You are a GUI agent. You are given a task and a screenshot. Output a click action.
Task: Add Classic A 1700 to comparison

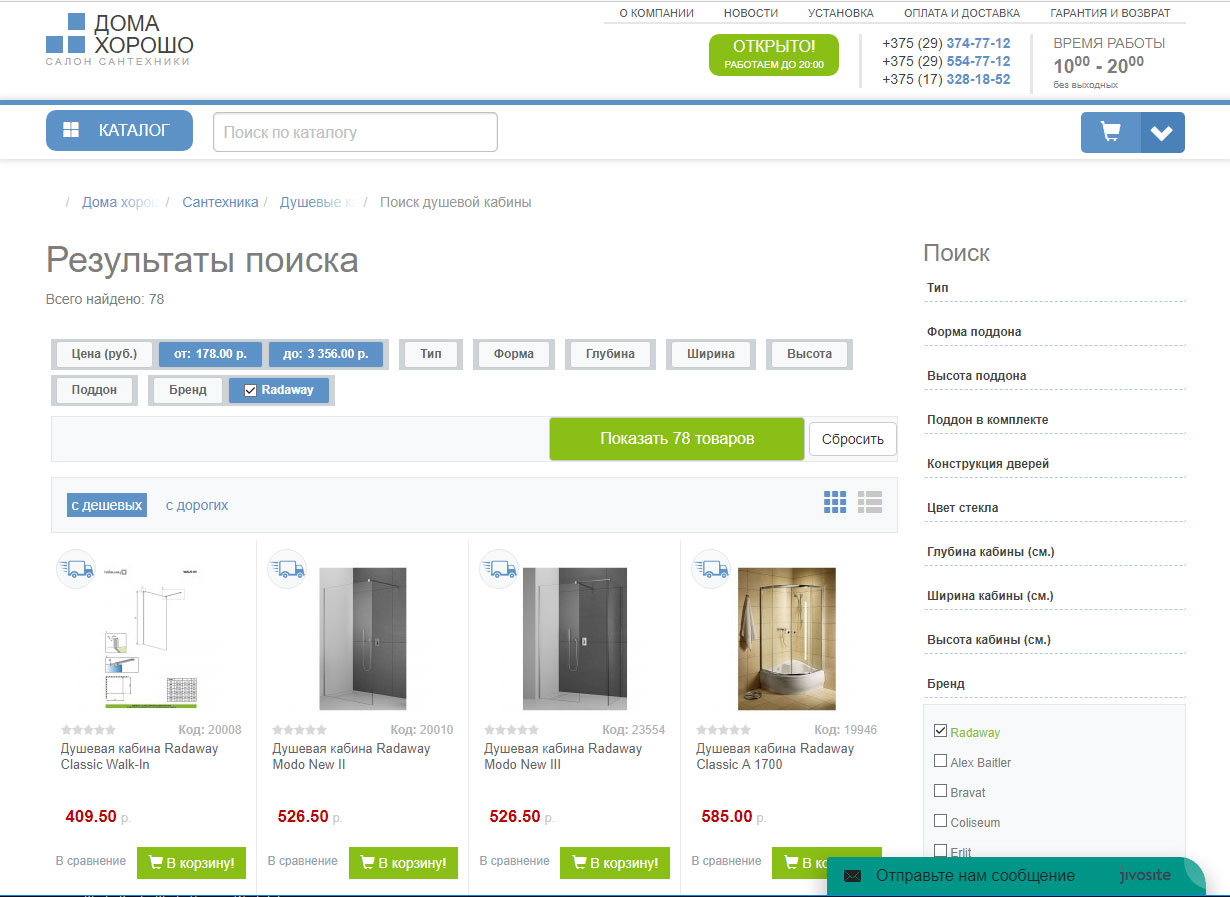[x=727, y=861]
